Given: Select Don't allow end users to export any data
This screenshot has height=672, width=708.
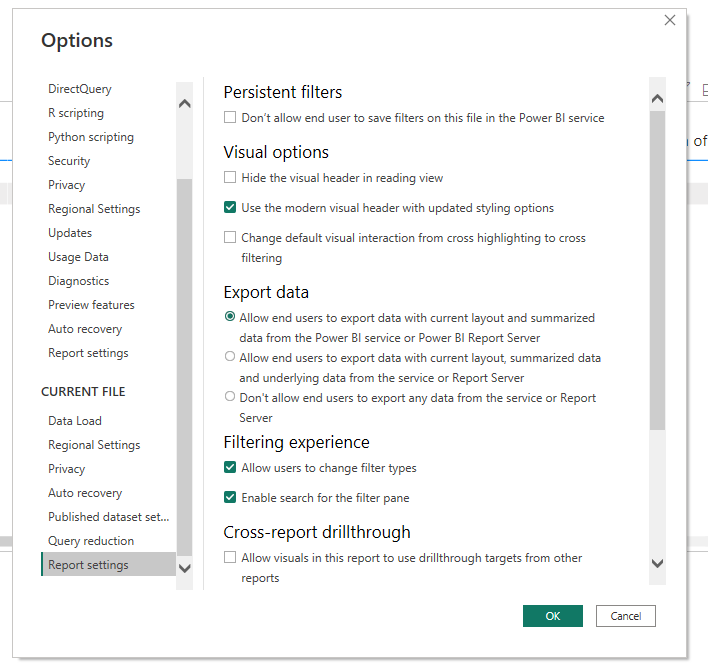Looking at the screenshot, I should [x=230, y=396].
